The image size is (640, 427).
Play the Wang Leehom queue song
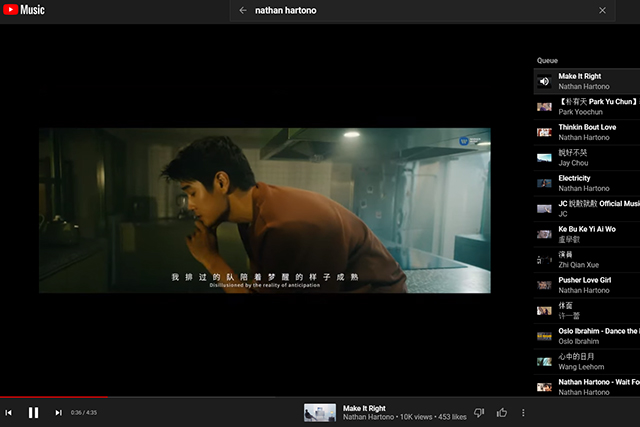point(587,361)
